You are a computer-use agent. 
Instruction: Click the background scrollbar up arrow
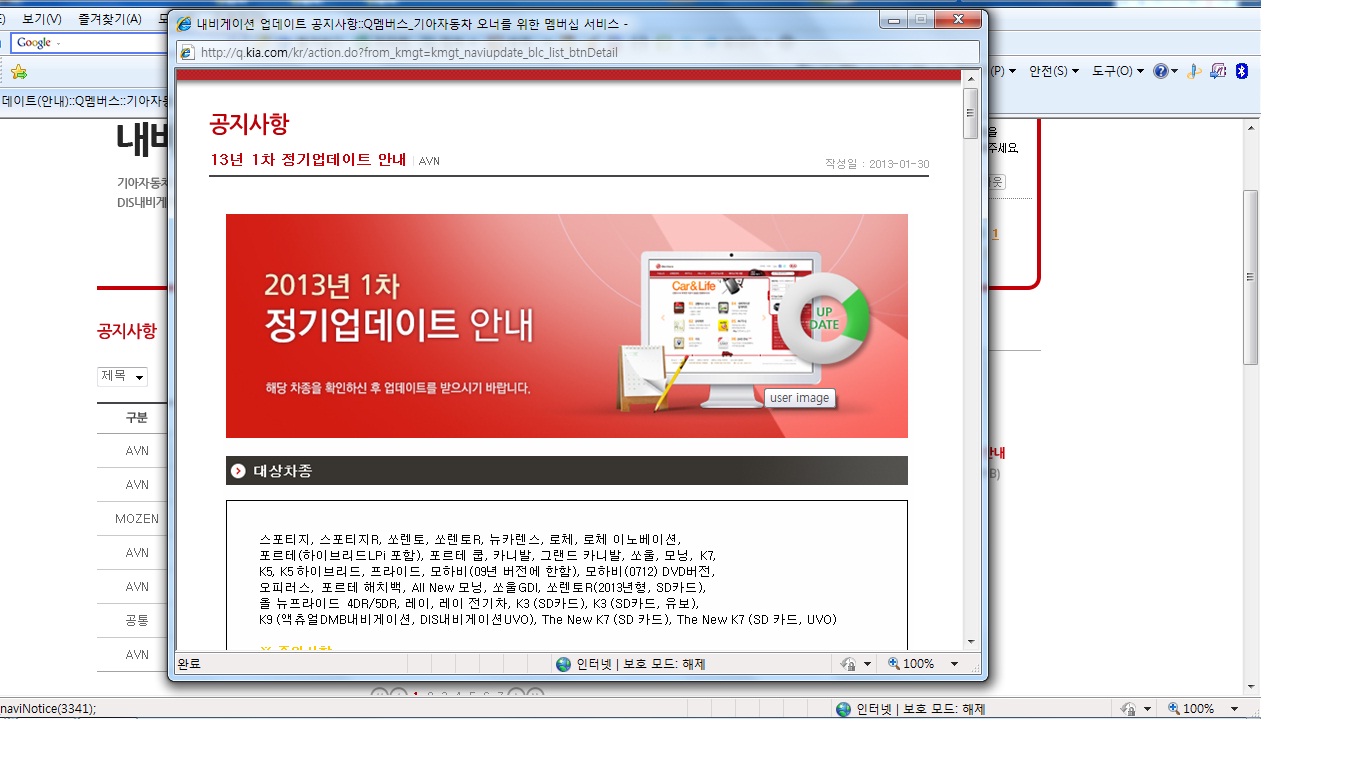(1250, 127)
